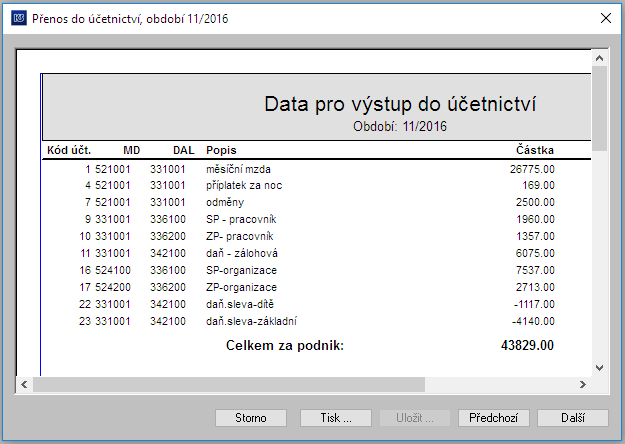Click the horizontal scrollbar thumb

pos(229,385)
